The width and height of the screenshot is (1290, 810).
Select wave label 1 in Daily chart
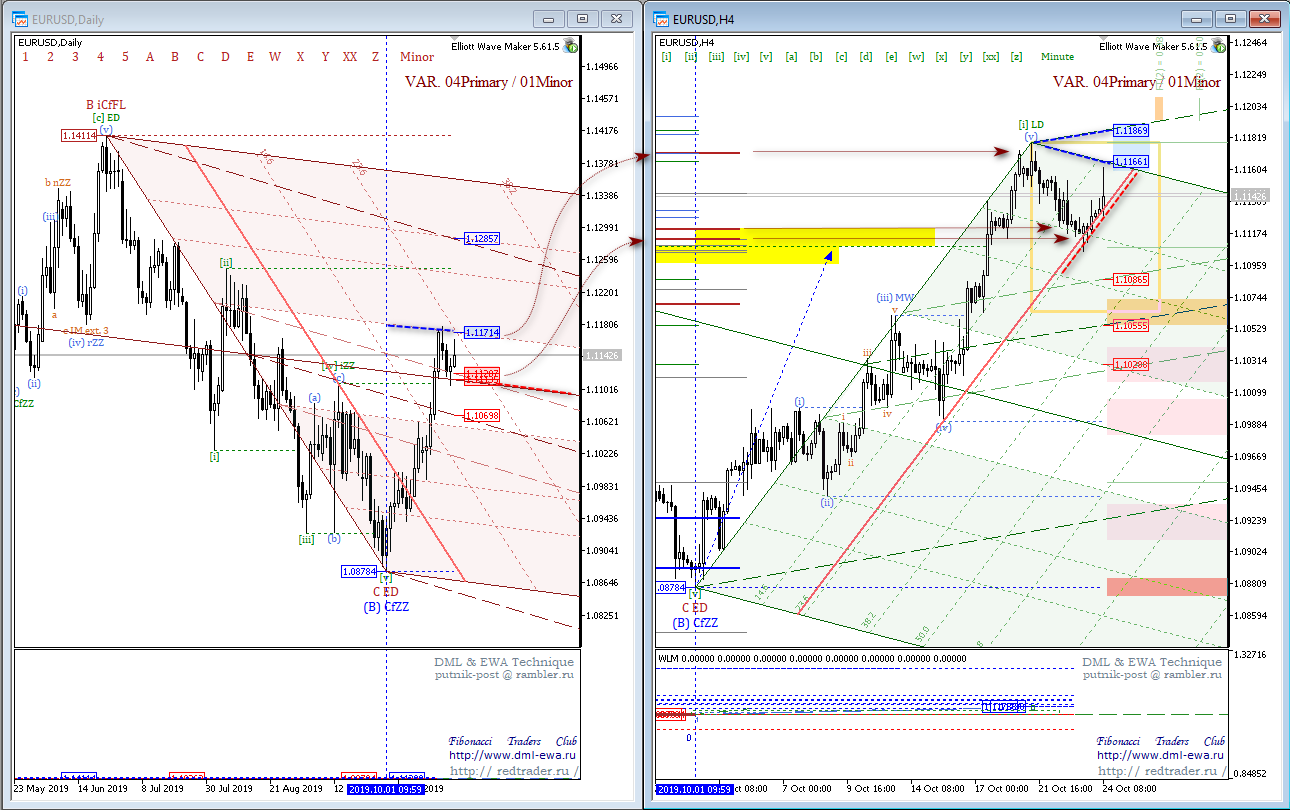[x=25, y=57]
